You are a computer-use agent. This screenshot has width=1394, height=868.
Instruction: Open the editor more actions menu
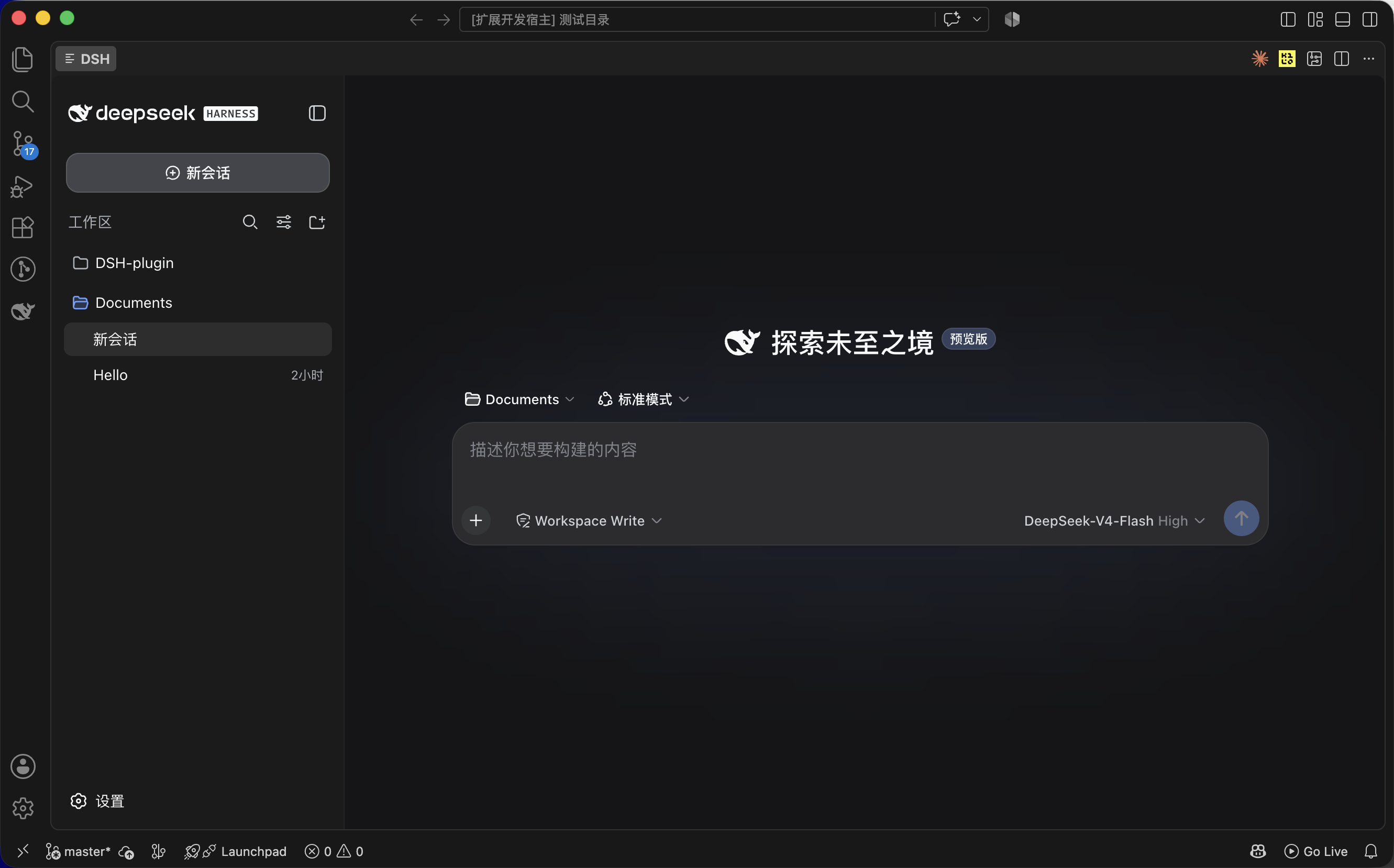[1369, 59]
